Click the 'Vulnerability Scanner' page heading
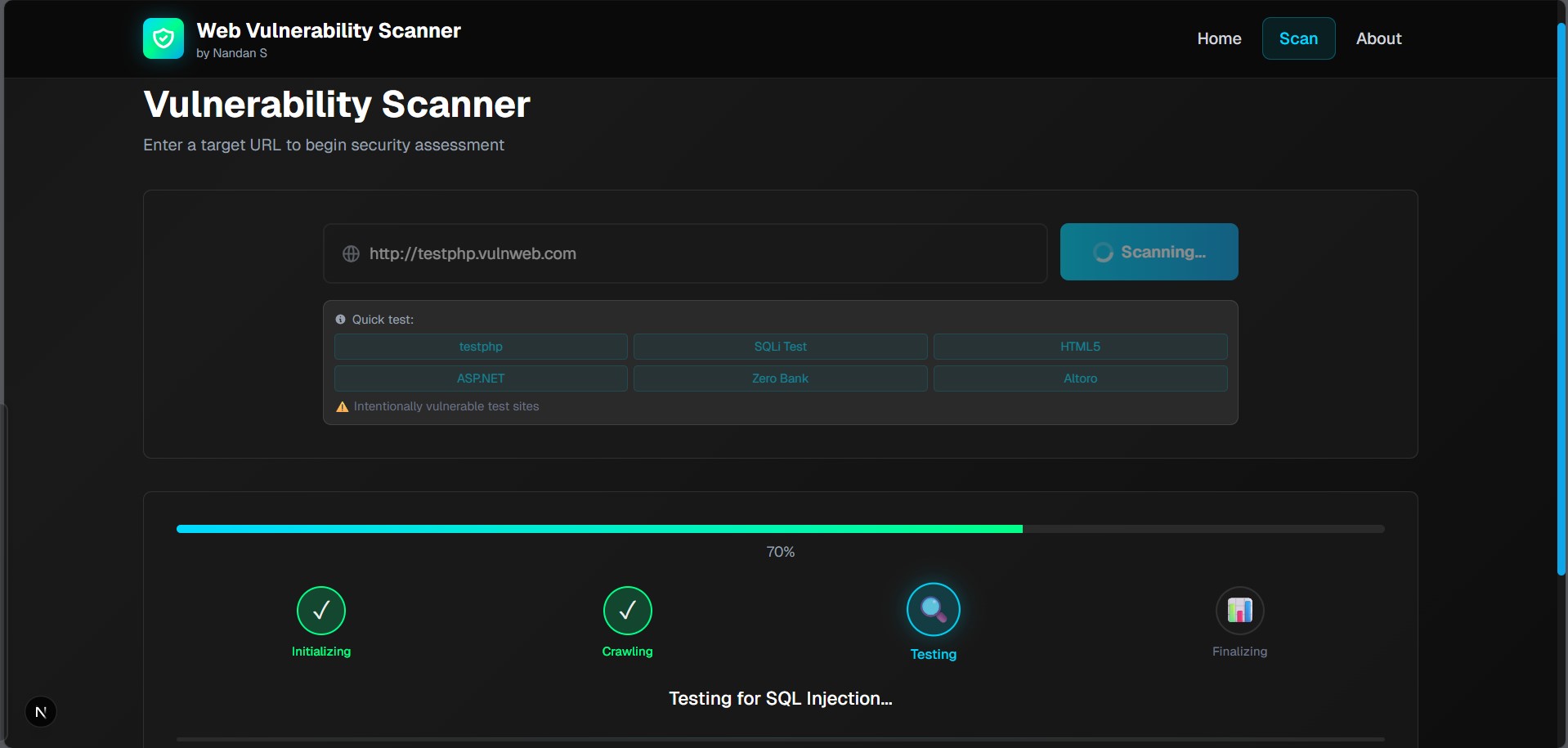Screen dimensions: 1568x748 337,105
